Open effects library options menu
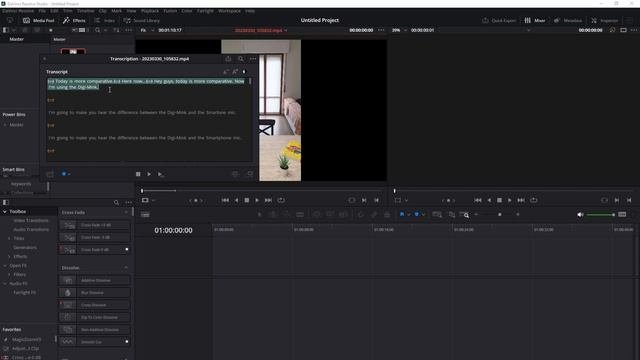Screen dimensions: 640x360 coord(129,202)
